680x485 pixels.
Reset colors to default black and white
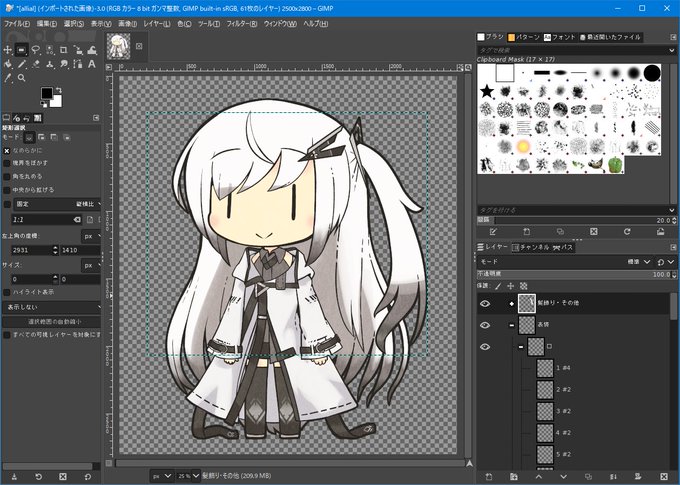click(x=44, y=104)
